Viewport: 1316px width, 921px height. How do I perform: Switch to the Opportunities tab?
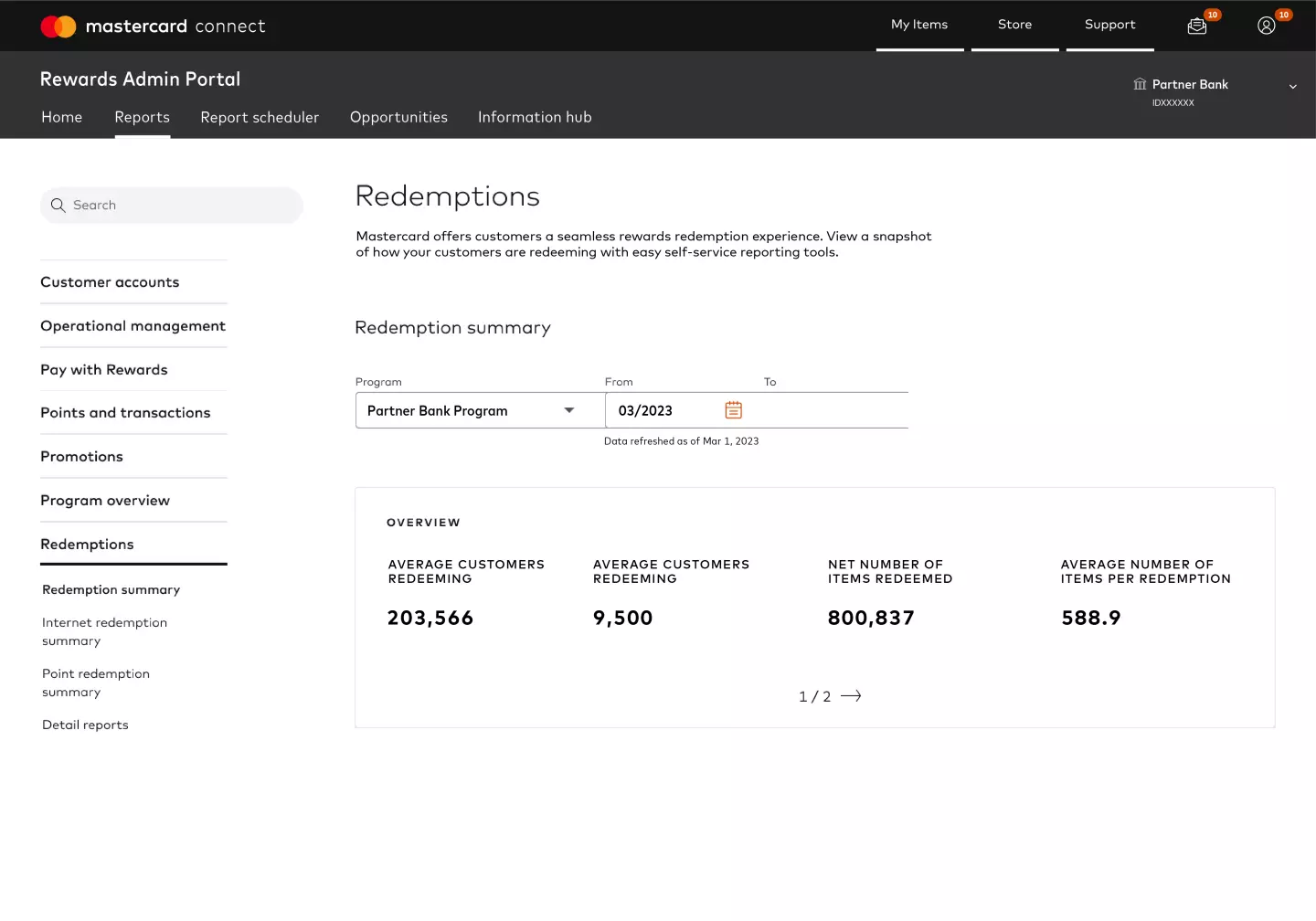398,117
